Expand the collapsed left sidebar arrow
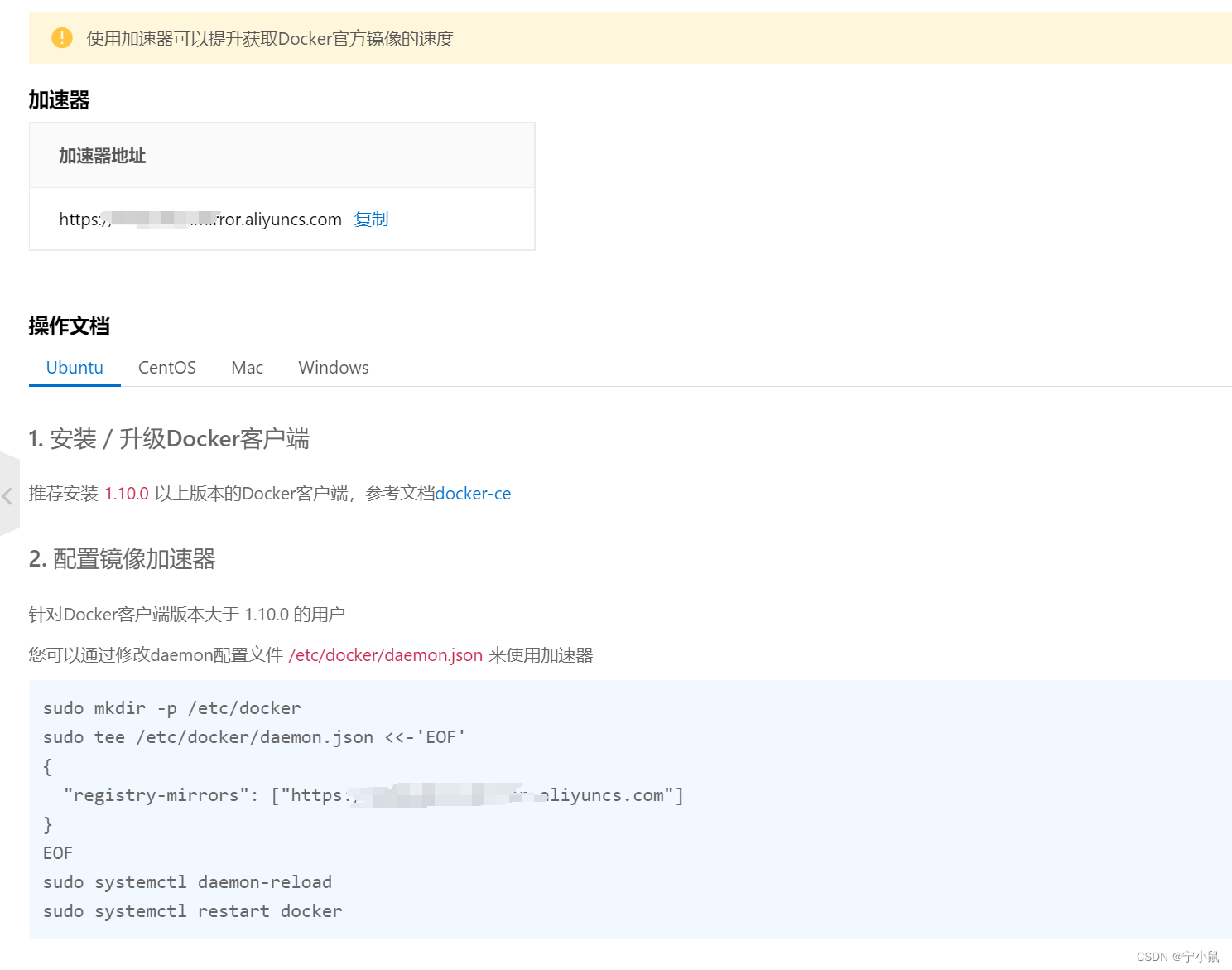The height and width of the screenshot is (970, 1232). click(8, 495)
